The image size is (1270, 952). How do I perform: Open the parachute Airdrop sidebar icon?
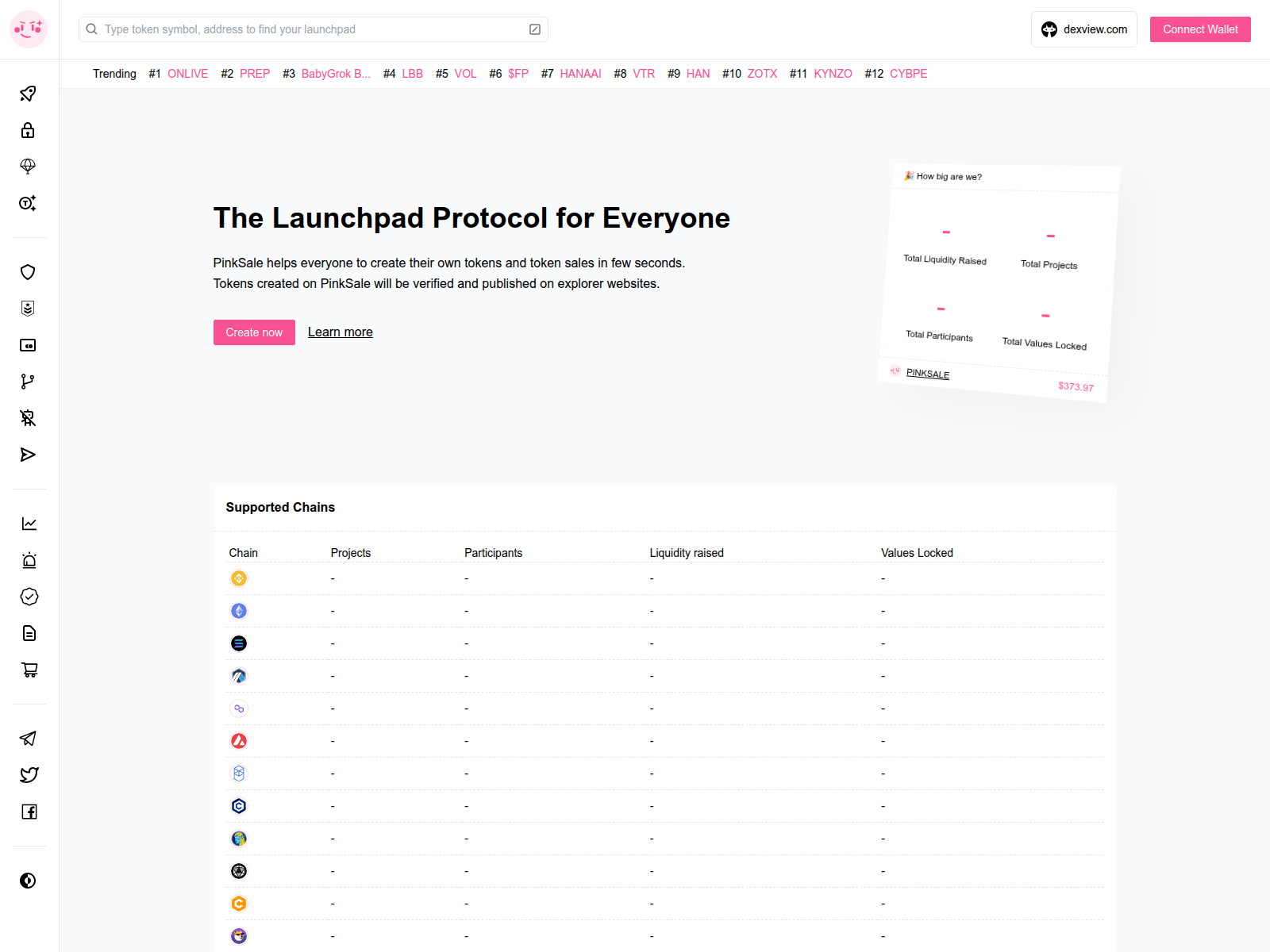click(x=28, y=167)
